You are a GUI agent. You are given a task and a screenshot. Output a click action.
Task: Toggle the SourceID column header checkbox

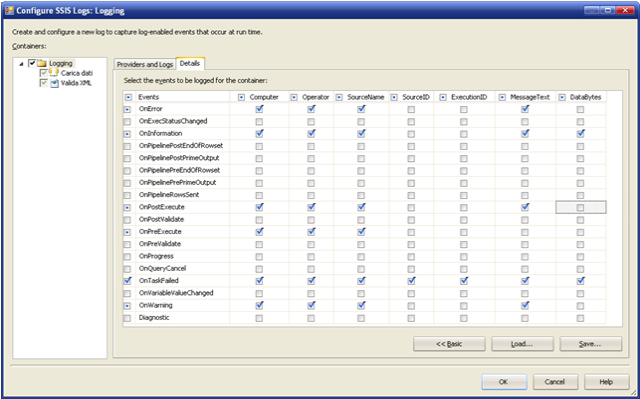pyautogui.click(x=394, y=97)
